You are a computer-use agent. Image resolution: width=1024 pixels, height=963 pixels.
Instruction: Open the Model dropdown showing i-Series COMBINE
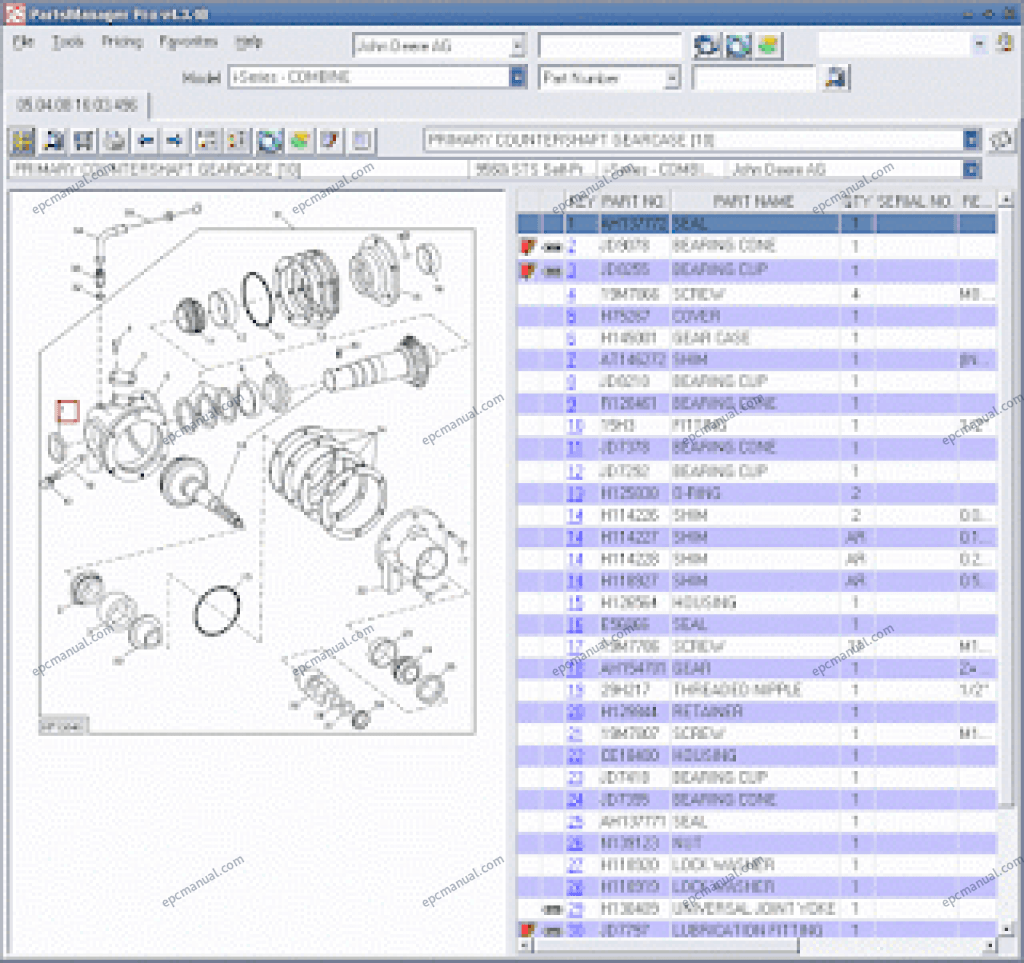(517, 77)
